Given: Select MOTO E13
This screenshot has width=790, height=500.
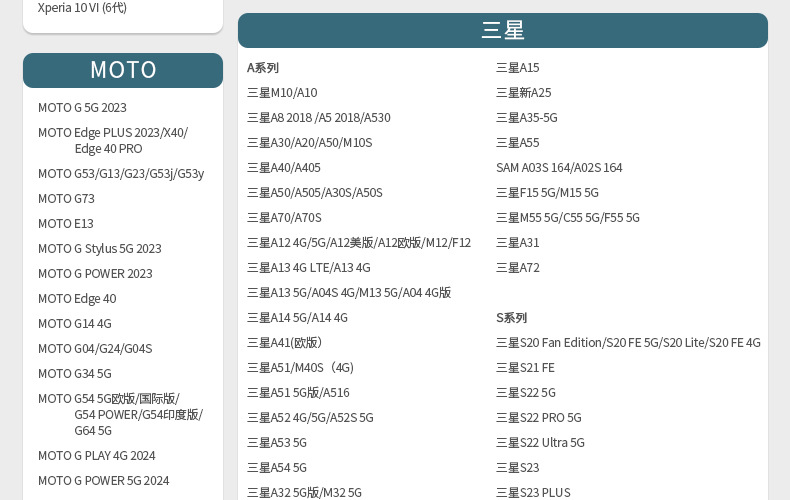Looking at the screenshot, I should pos(65,224).
